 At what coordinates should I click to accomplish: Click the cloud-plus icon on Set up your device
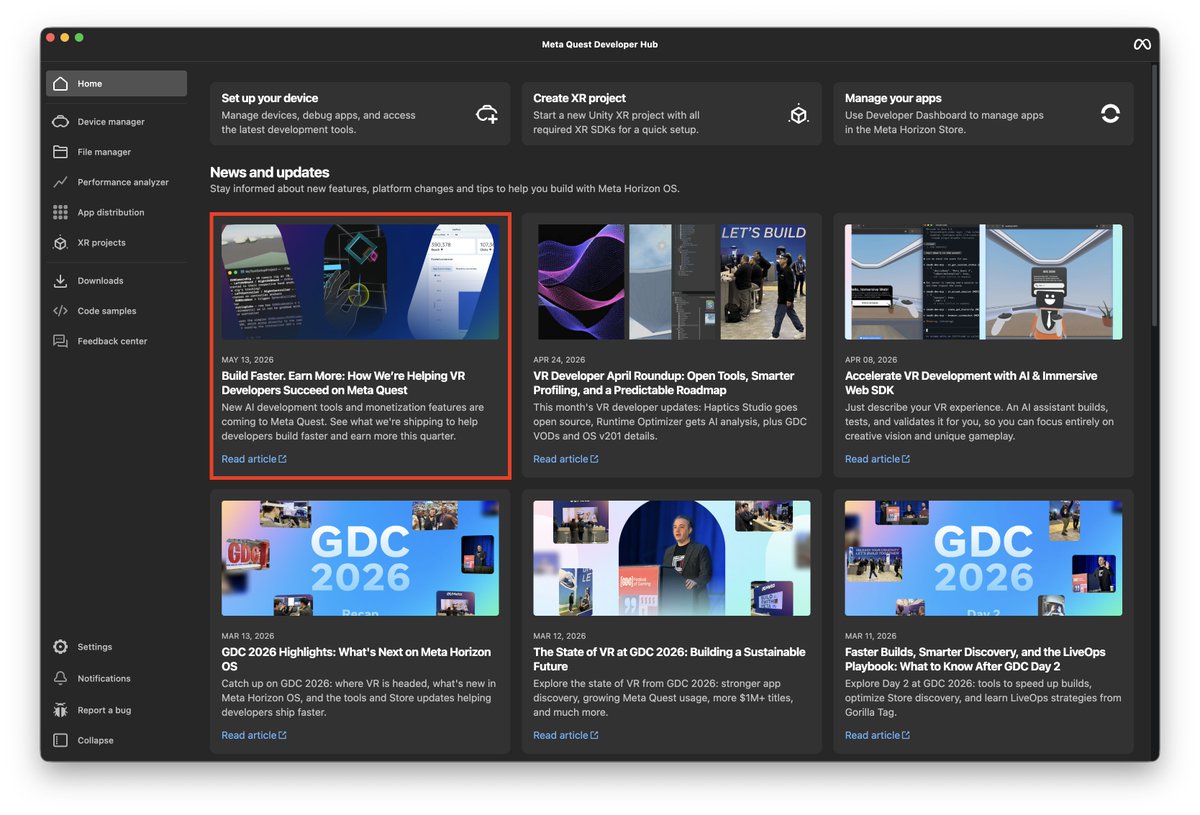[487, 114]
